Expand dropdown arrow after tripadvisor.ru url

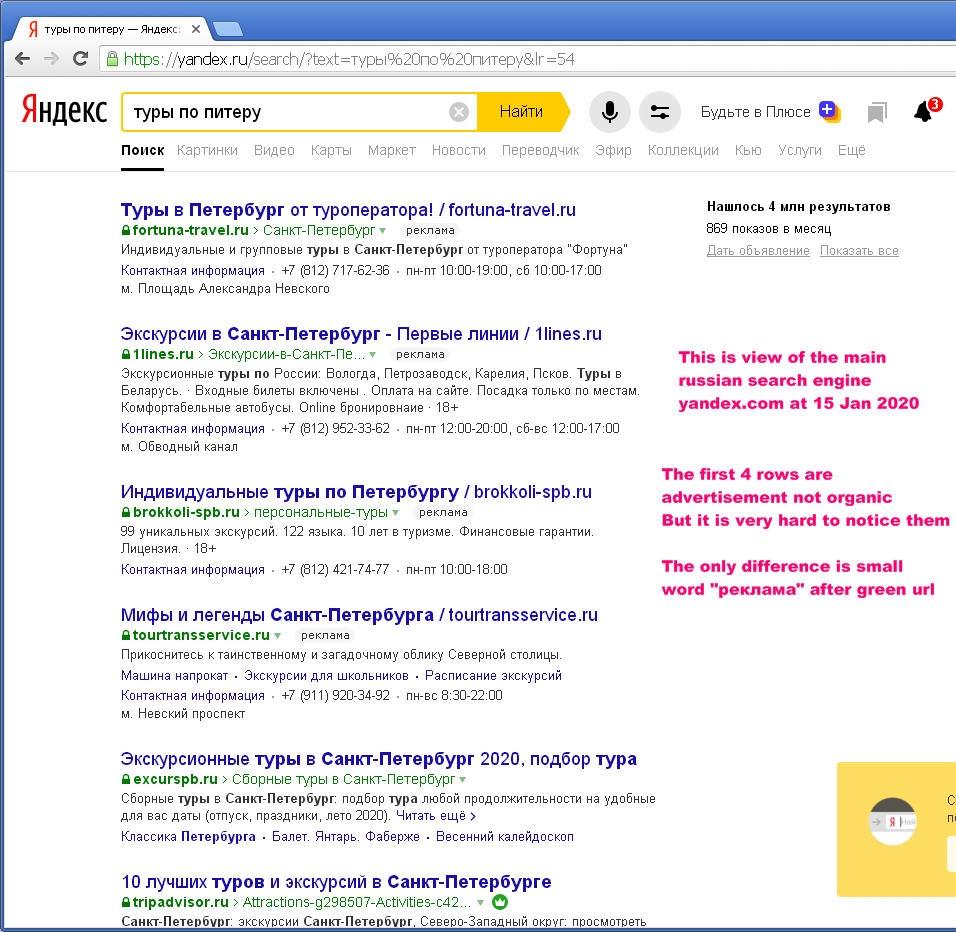(480, 903)
